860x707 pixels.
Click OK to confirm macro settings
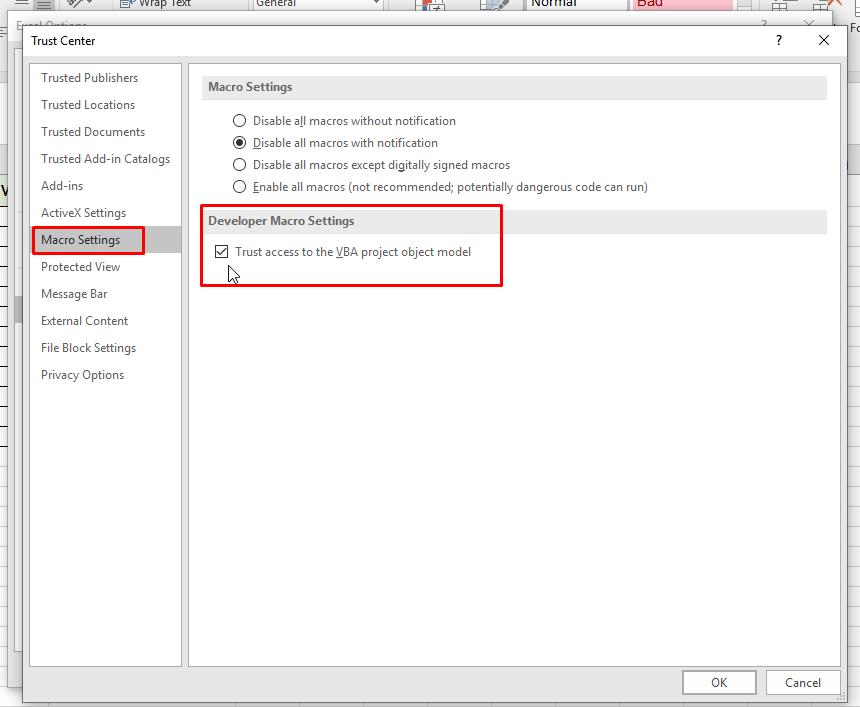(x=719, y=682)
